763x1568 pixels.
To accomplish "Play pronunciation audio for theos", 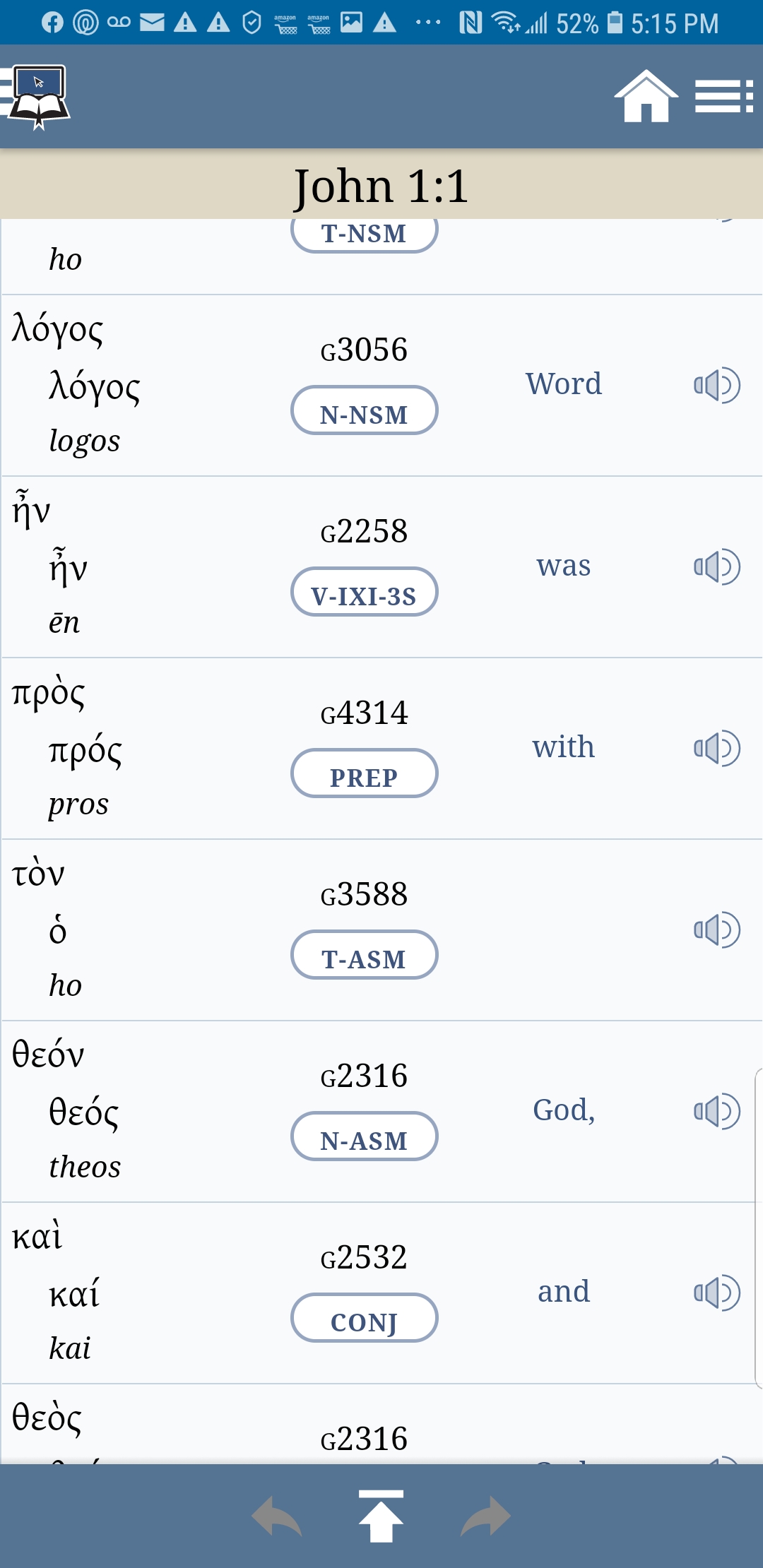I will click(716, 1112).
